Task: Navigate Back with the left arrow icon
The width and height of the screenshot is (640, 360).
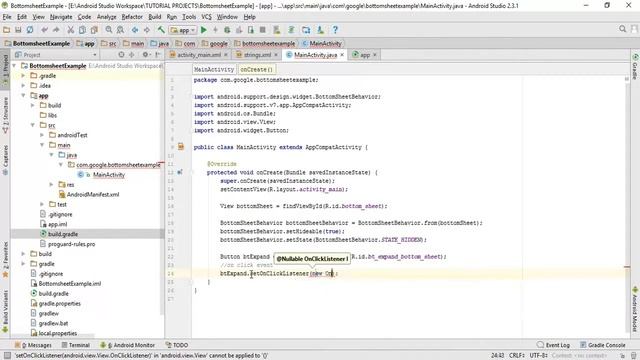Action: coord(135,30)
